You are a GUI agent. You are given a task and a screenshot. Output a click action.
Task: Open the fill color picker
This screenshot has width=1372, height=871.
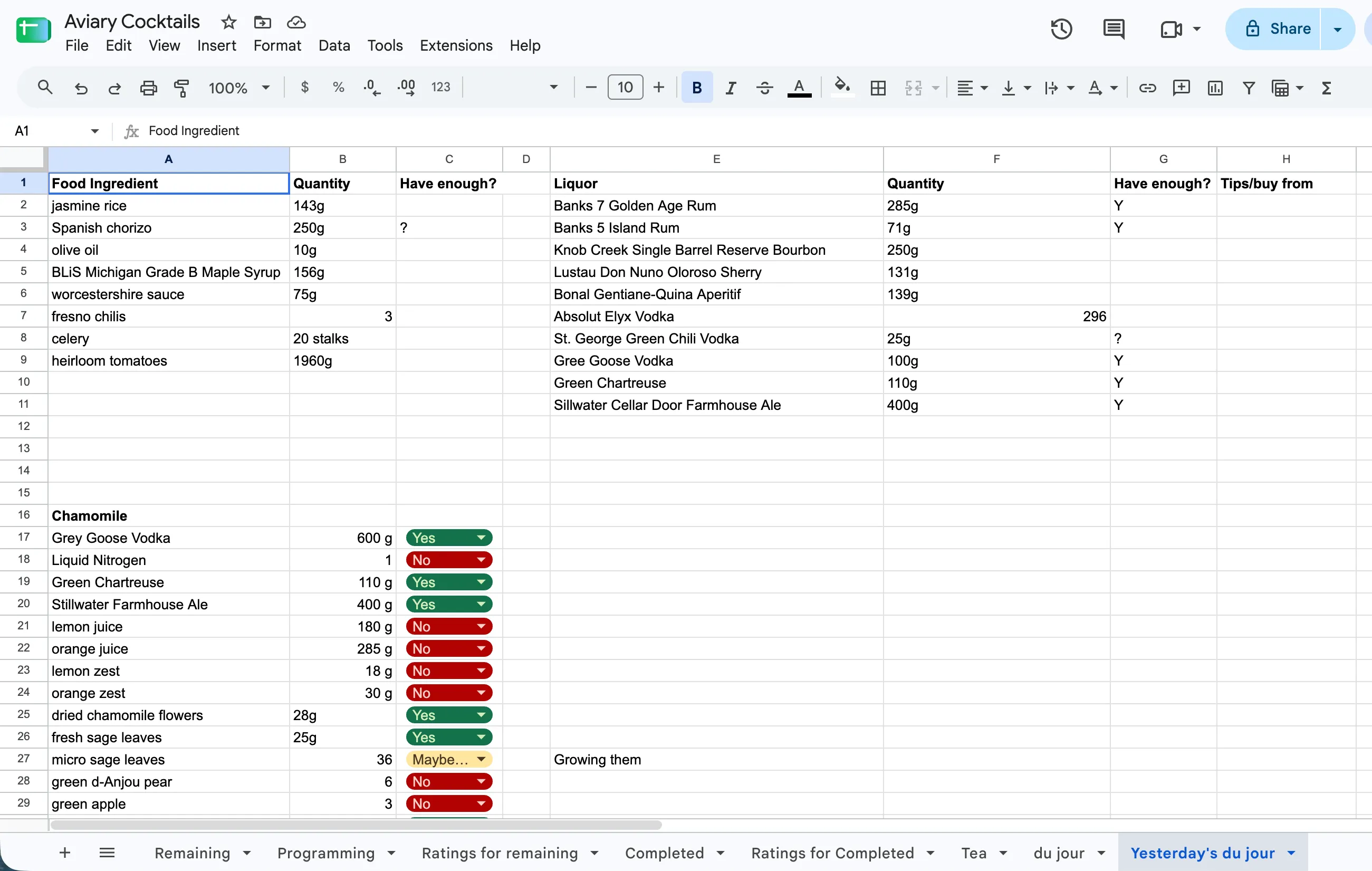click(x=842, y=88)
